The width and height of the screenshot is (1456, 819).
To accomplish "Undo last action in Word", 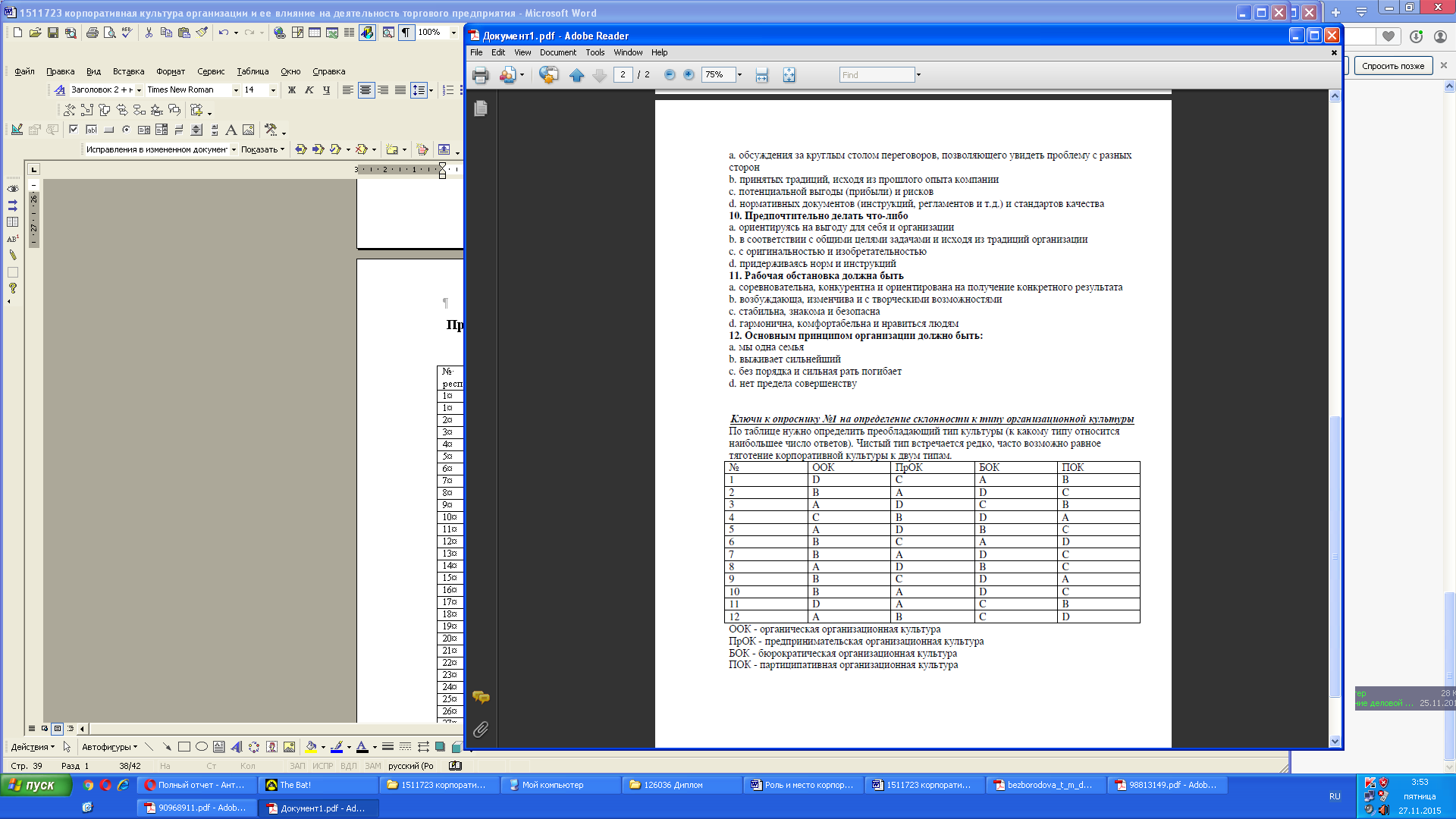I will 223,33.
